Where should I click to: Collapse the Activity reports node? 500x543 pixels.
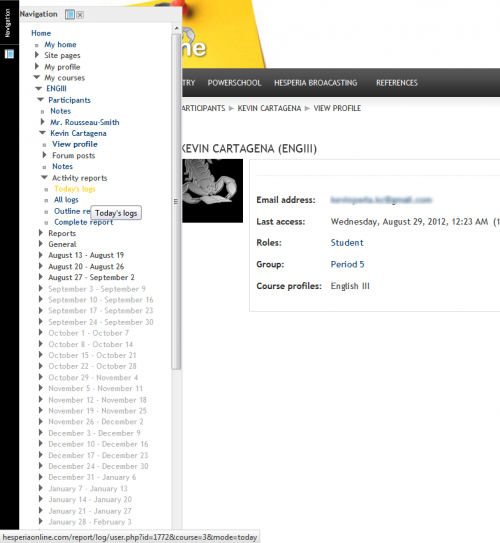[44, 177]
